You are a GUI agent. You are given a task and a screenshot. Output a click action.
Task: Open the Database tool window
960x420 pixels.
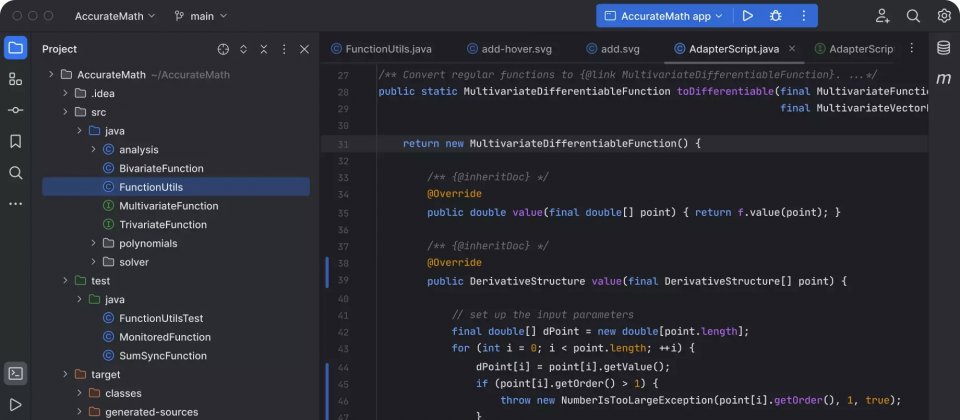tap(943, 48)
